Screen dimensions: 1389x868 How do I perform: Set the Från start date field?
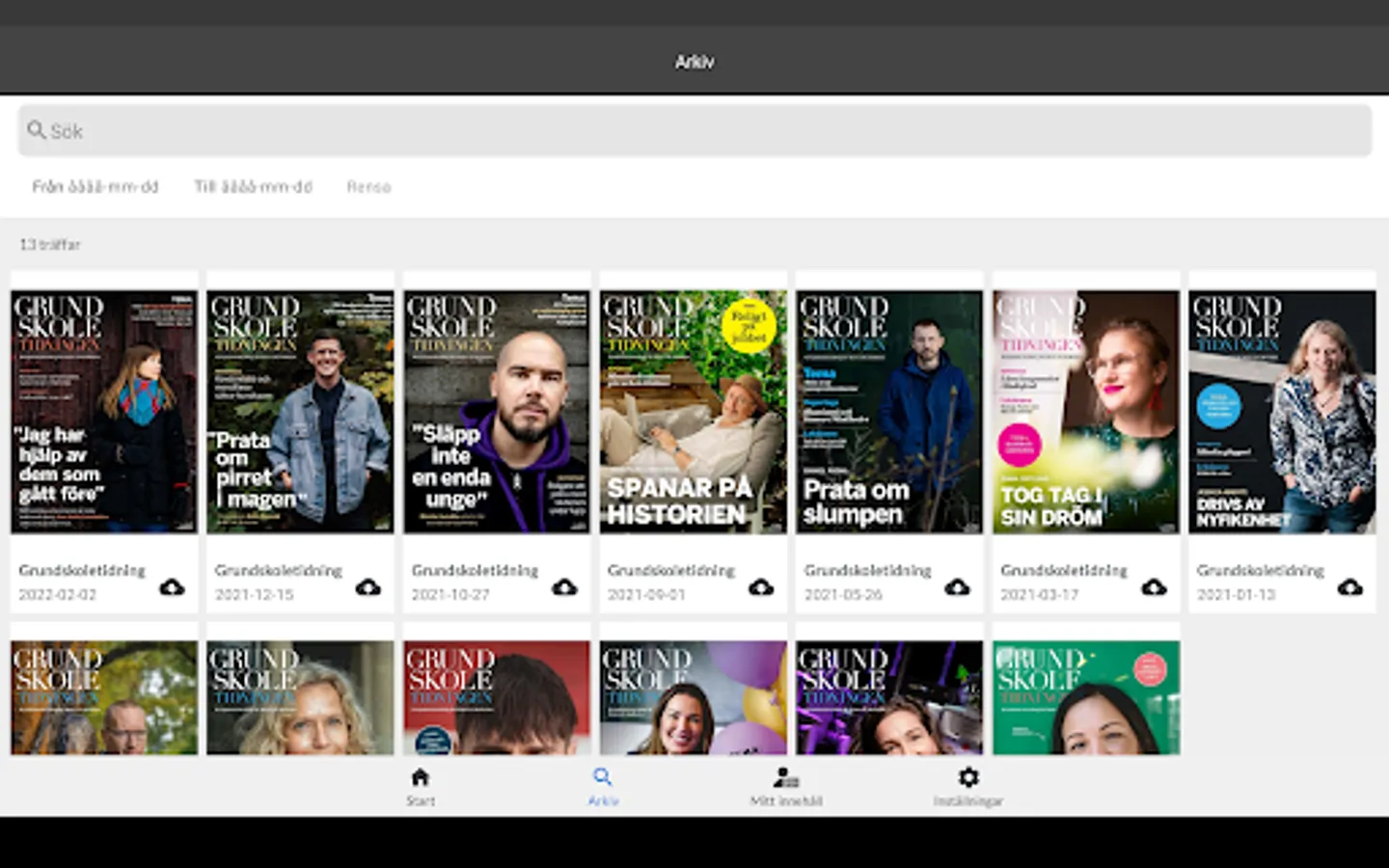[95, 187]
